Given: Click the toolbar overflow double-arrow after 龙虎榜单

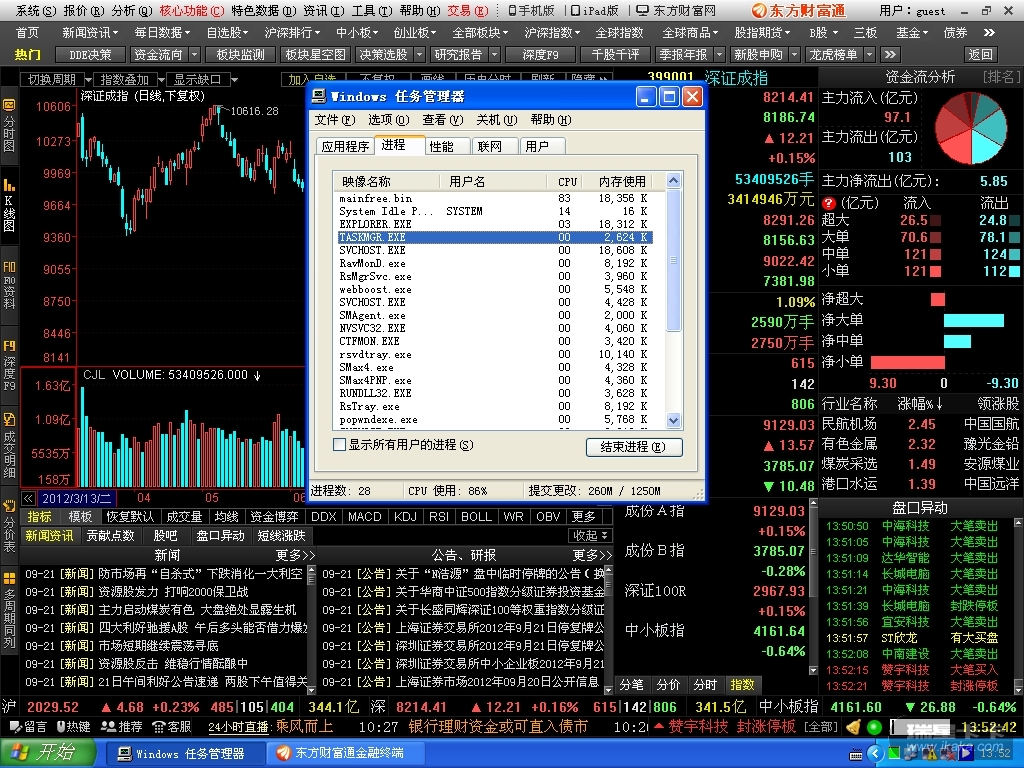Looking at the screenshot, I should pyautogui.click(x=890, y=54).
